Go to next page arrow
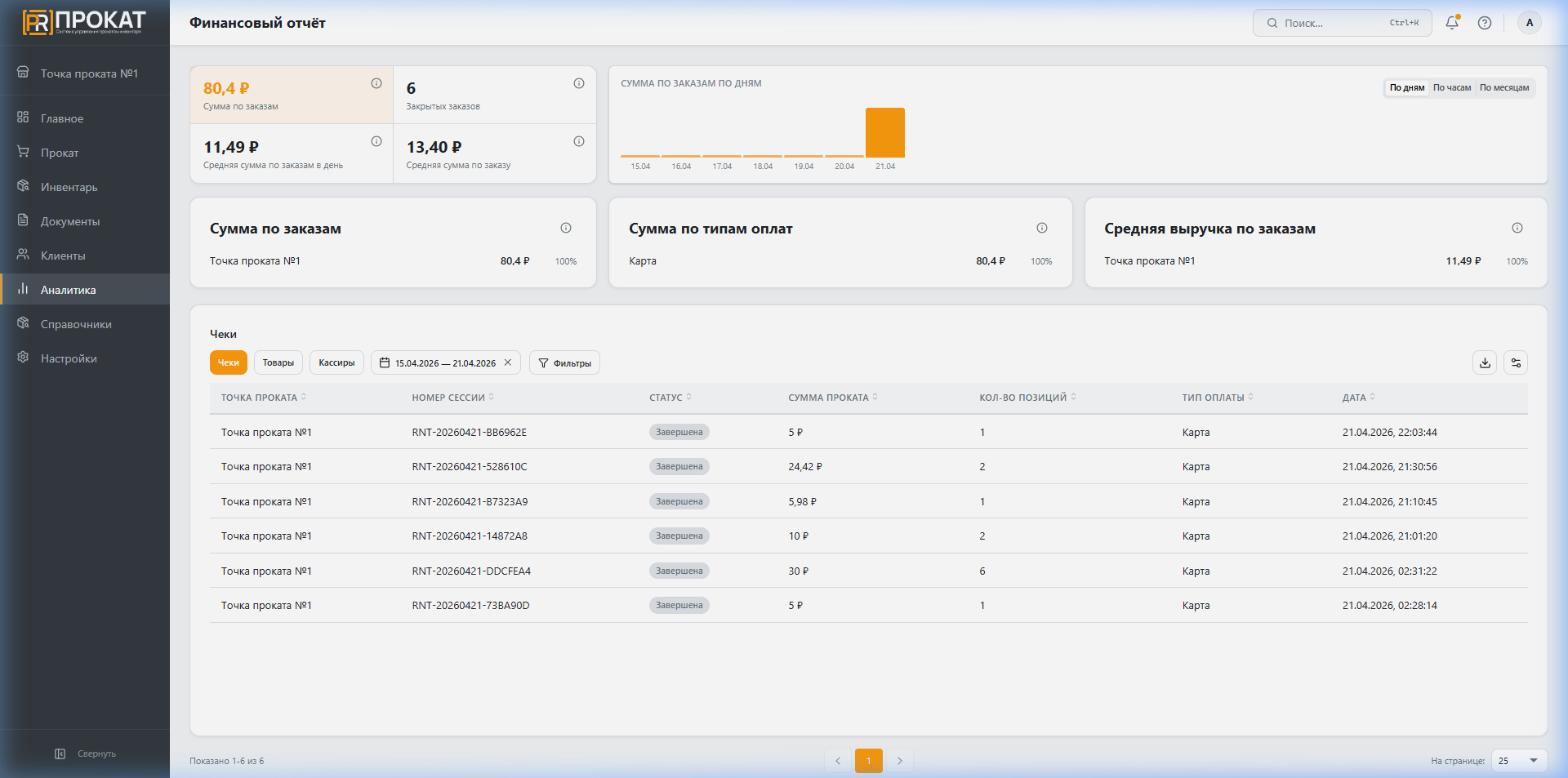1568x778 pixels. click(x=900, y=761)
